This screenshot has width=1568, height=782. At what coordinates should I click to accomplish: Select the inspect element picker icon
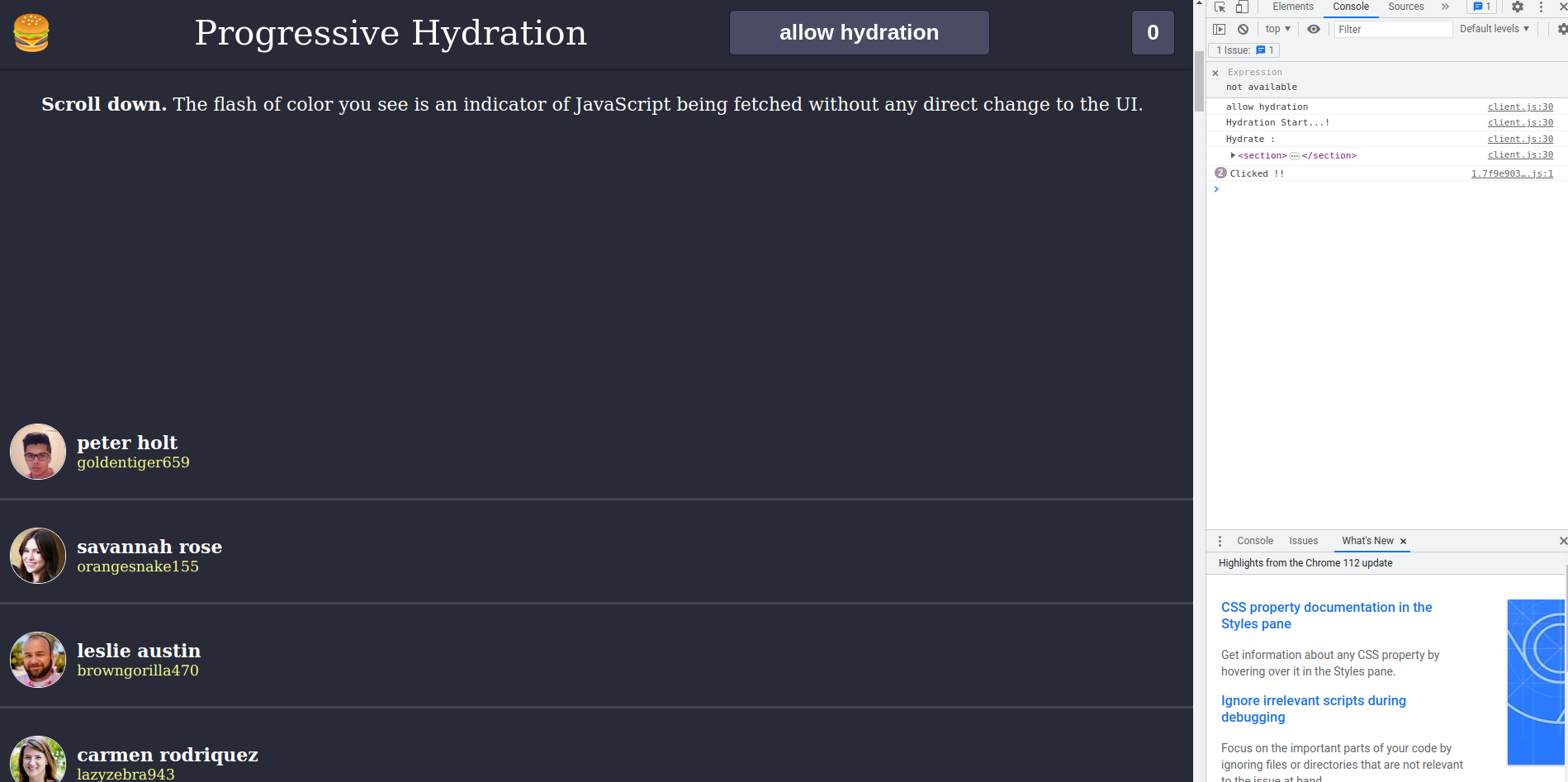(x=1220, y=7)
